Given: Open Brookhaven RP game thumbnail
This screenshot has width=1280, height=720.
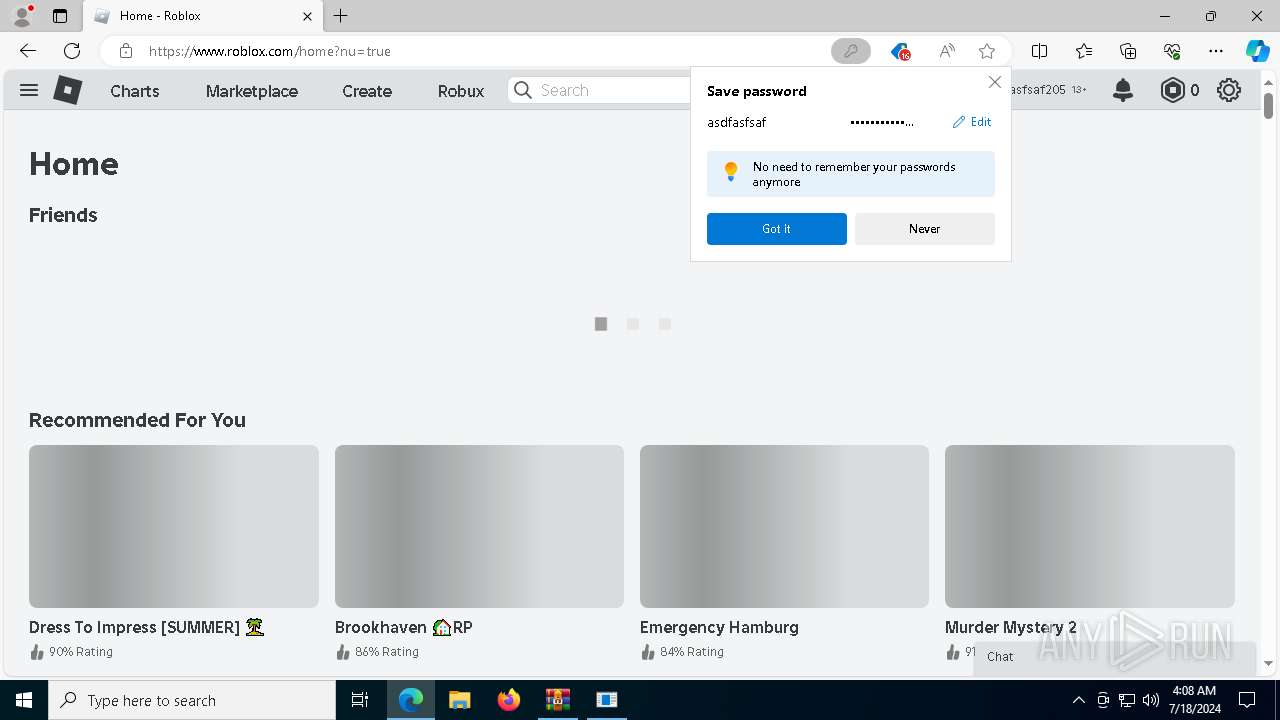Looking at the screenshot, I should (479, 526).
